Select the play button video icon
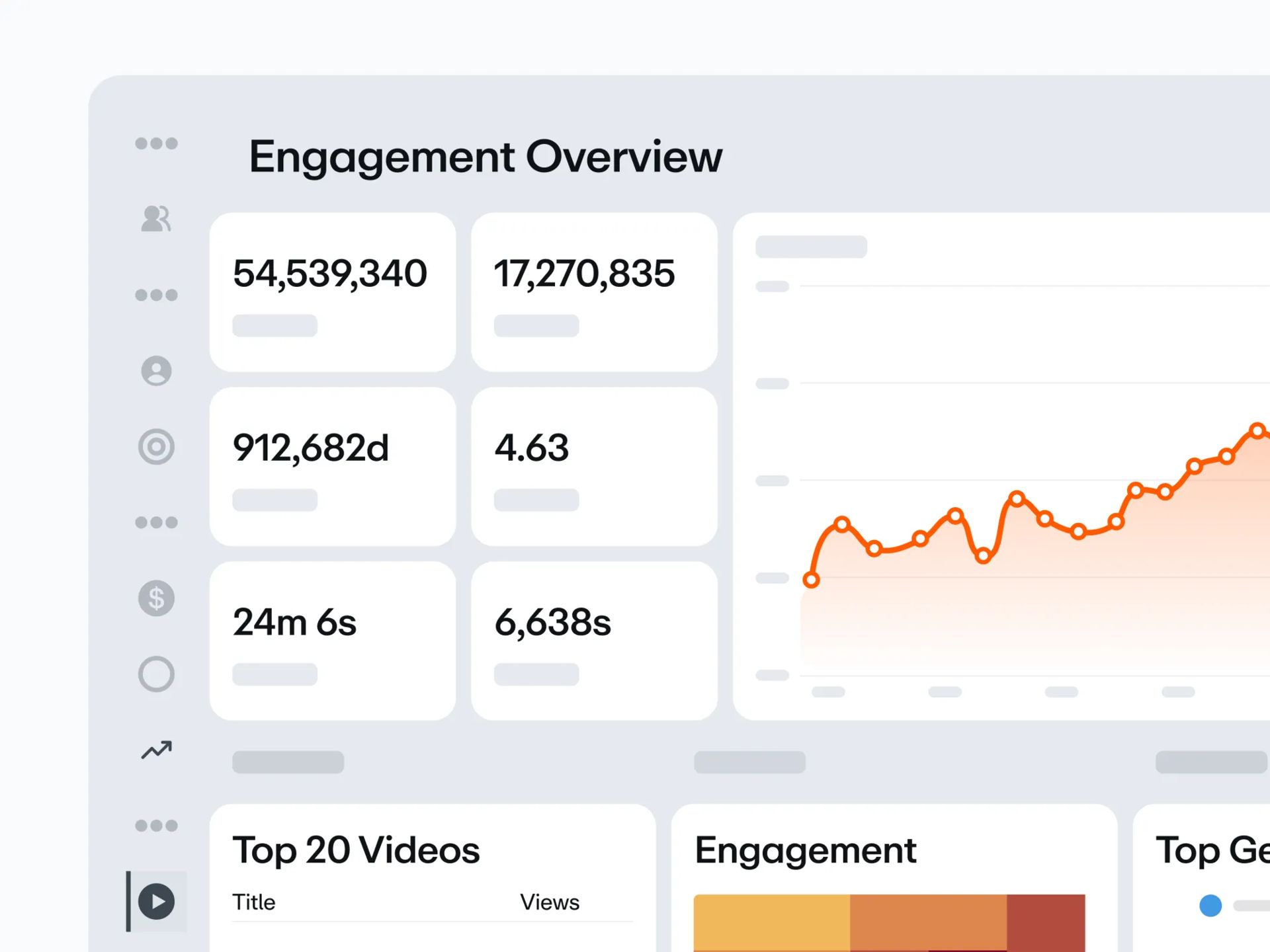Image resolution: width=1270 pixels, height=952 pixels. (157, 901)
